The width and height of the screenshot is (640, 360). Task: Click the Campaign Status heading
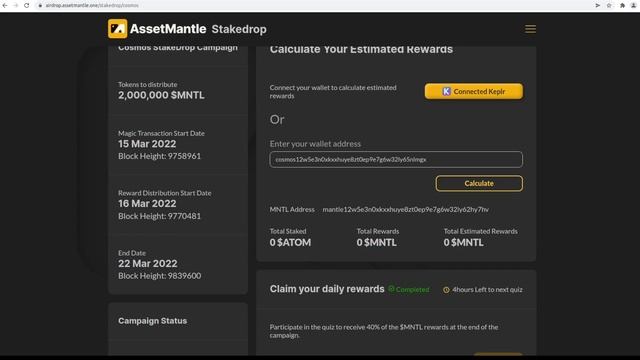pyautogui.click(x=152, y=321)
